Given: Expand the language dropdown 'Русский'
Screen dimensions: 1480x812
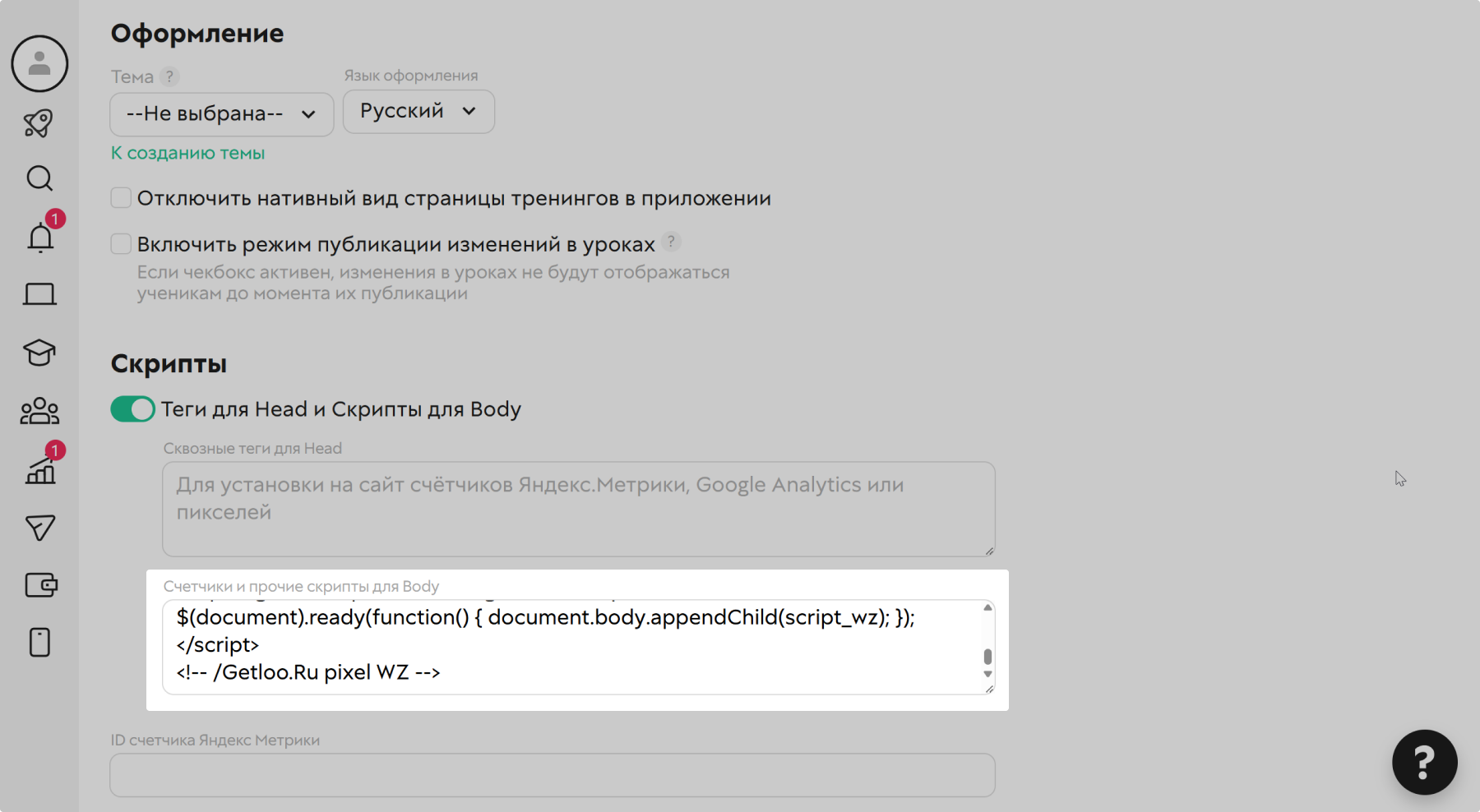Looking at the screenshot, I should (419, 112).
